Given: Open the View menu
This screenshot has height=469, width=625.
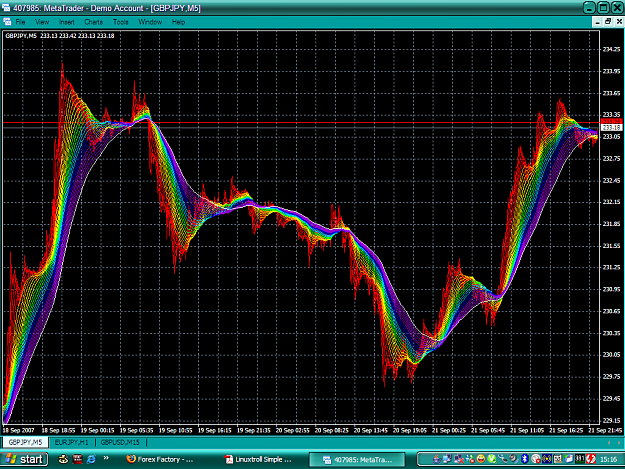Looking at the screenshot, I should pos(42,22).
